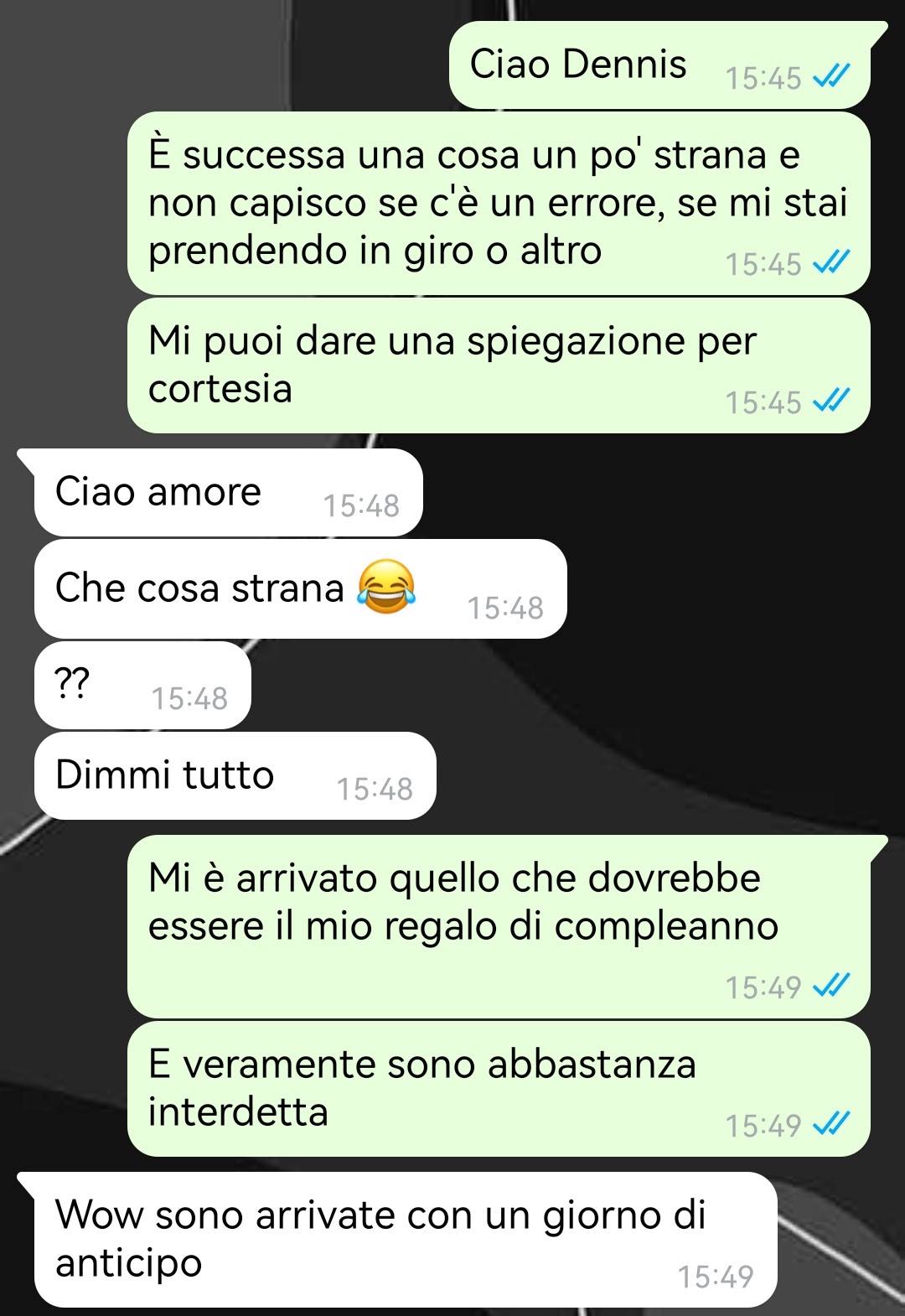Image resolution: width=905 pixels, height=1316 pixels.
Task: Tap the read ticks on "prendendo in giro" message
Action: click(832, 263)
